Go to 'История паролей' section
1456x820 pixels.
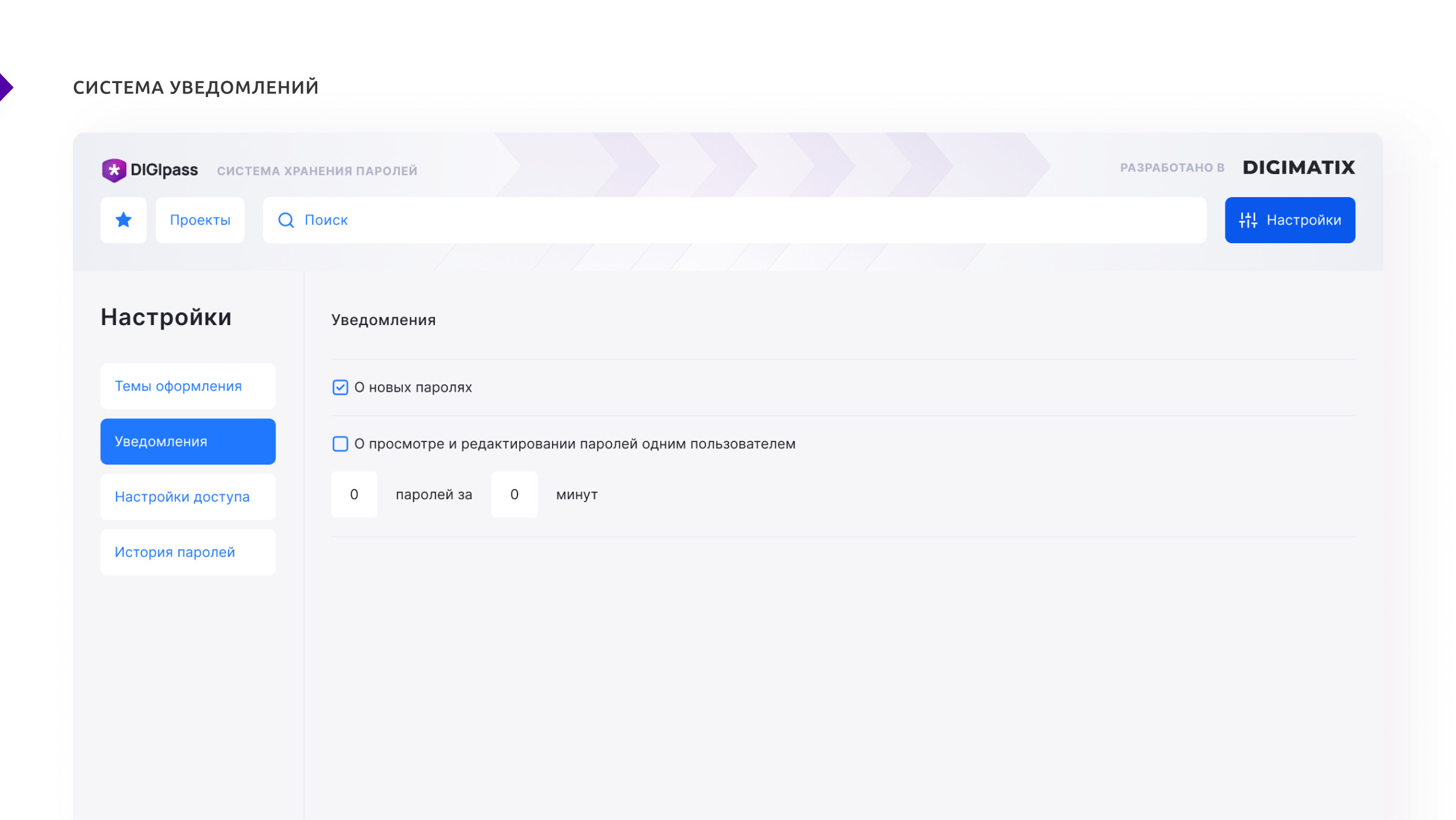click(x=188, y=552)
